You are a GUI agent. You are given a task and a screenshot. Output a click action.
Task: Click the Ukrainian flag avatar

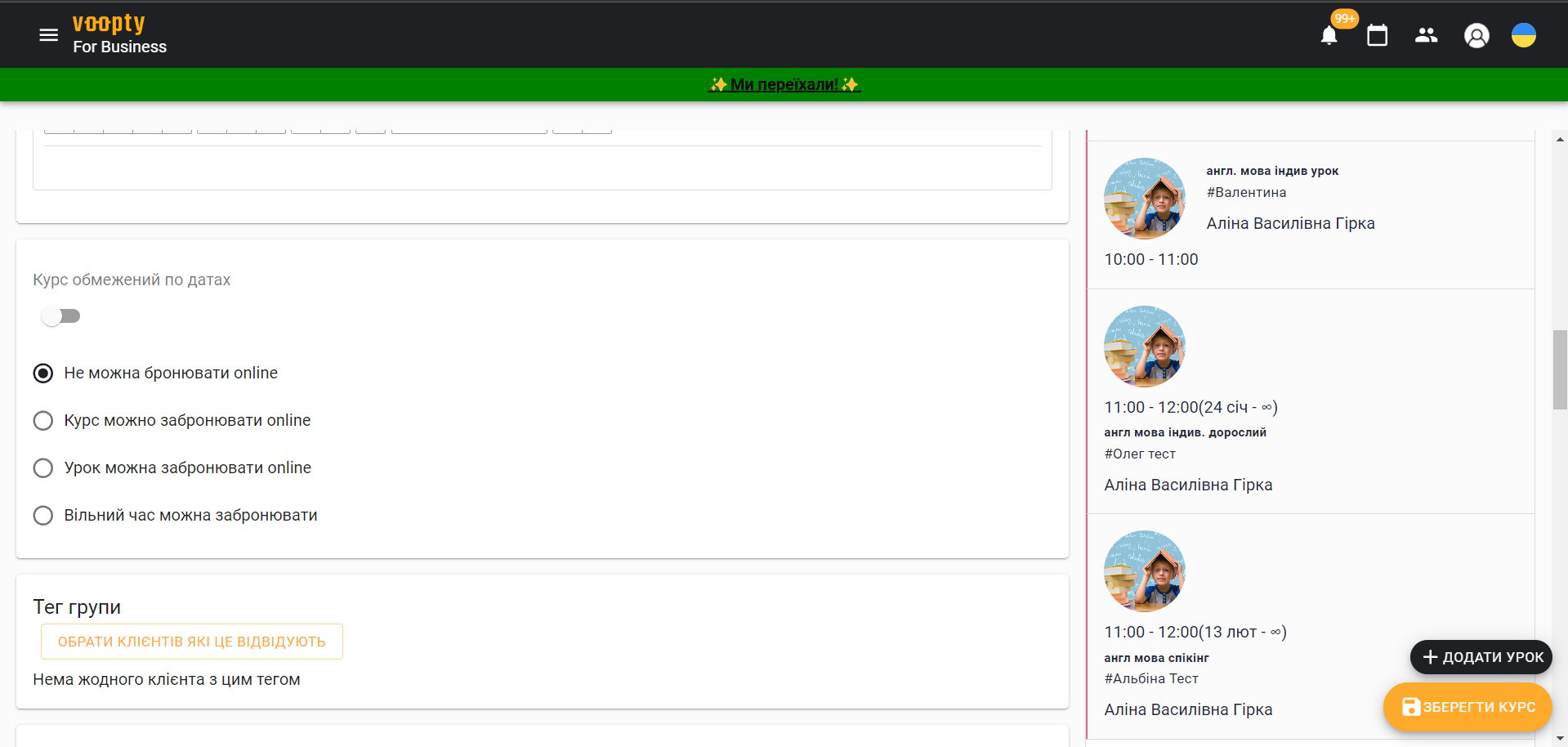click(x=1525, y=35)
